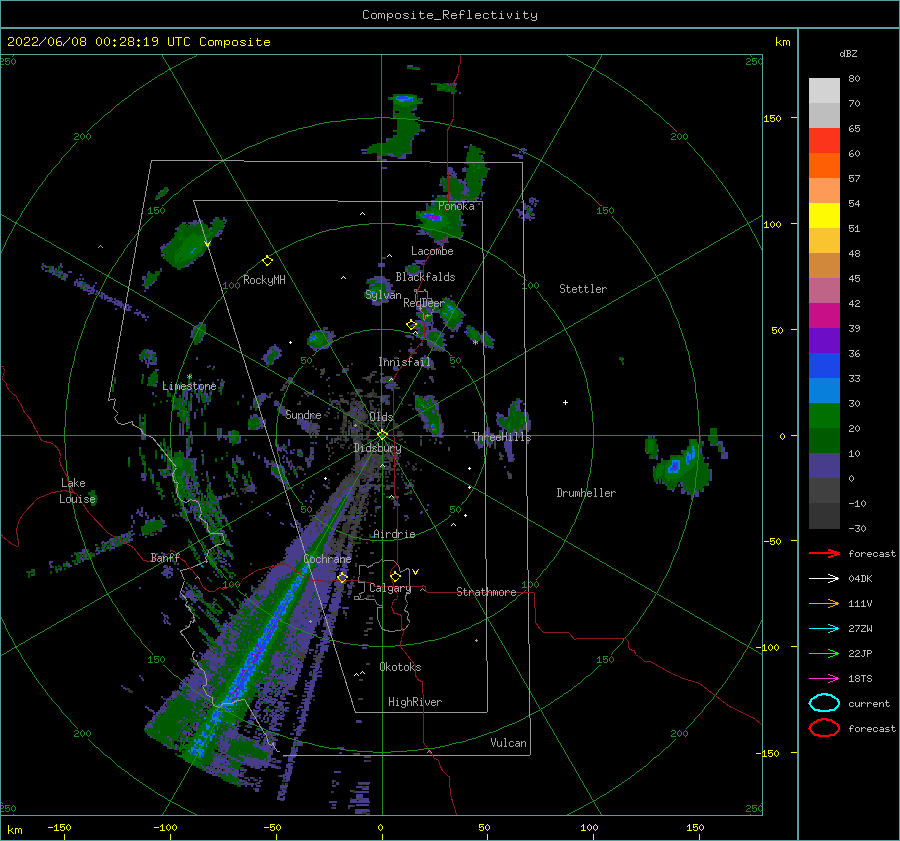This screenshot has height=841, width=900.
Task: Select the Limestone label
Action: (189, 386)
